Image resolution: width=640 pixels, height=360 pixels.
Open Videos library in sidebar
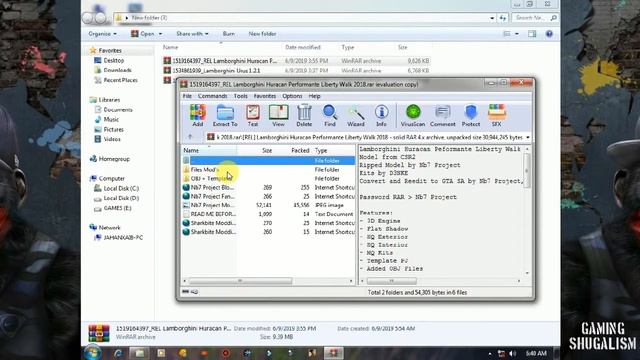click(x=108, y=139)
